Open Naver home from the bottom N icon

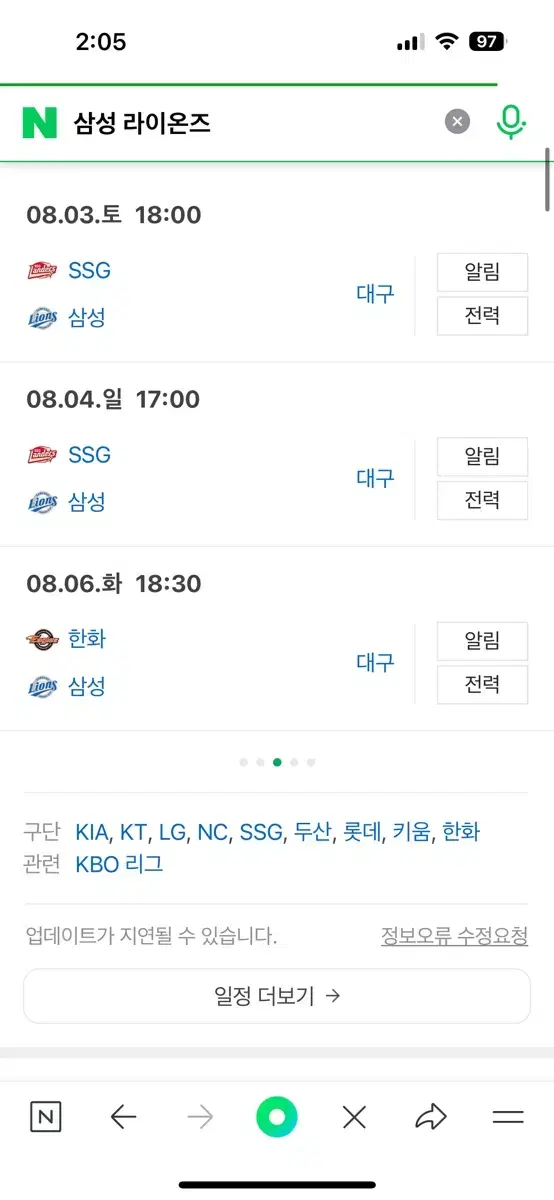pyautogui.click(x=45, y=1117)
